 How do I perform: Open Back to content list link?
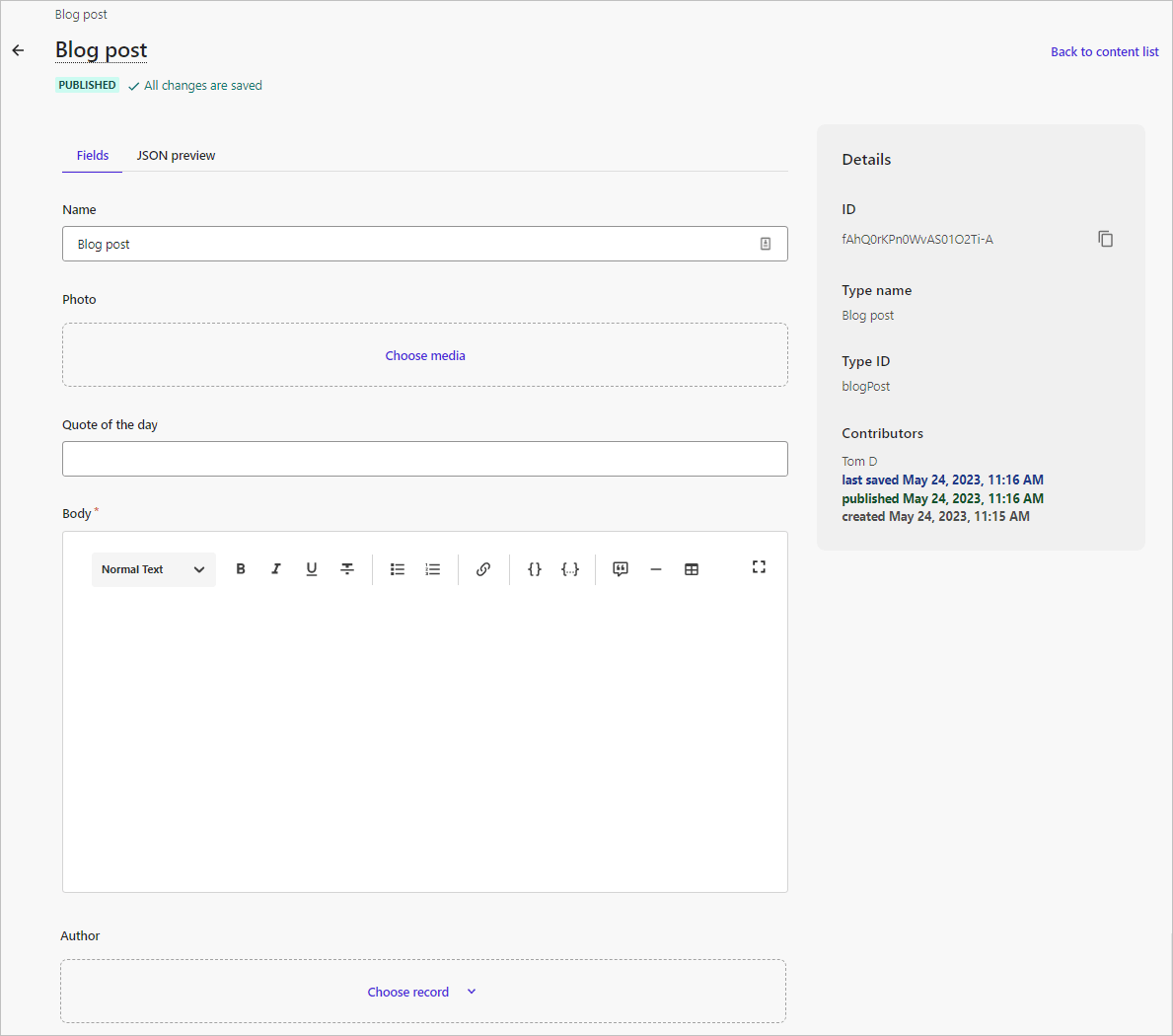click(1104, 51)
